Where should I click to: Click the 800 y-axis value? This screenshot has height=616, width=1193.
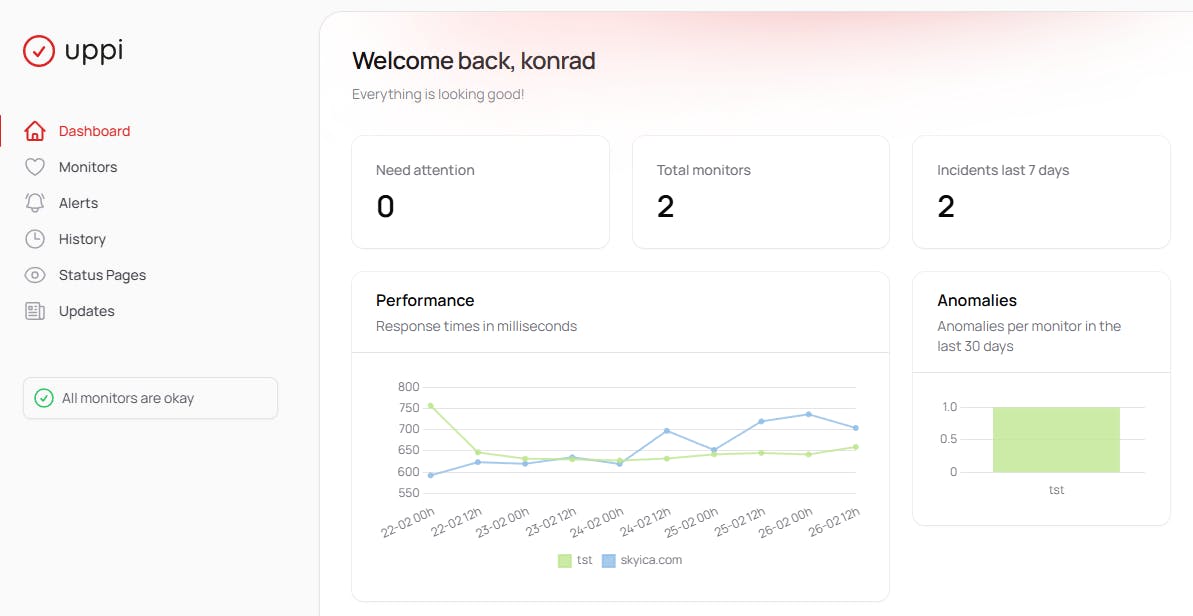point(409,387)
